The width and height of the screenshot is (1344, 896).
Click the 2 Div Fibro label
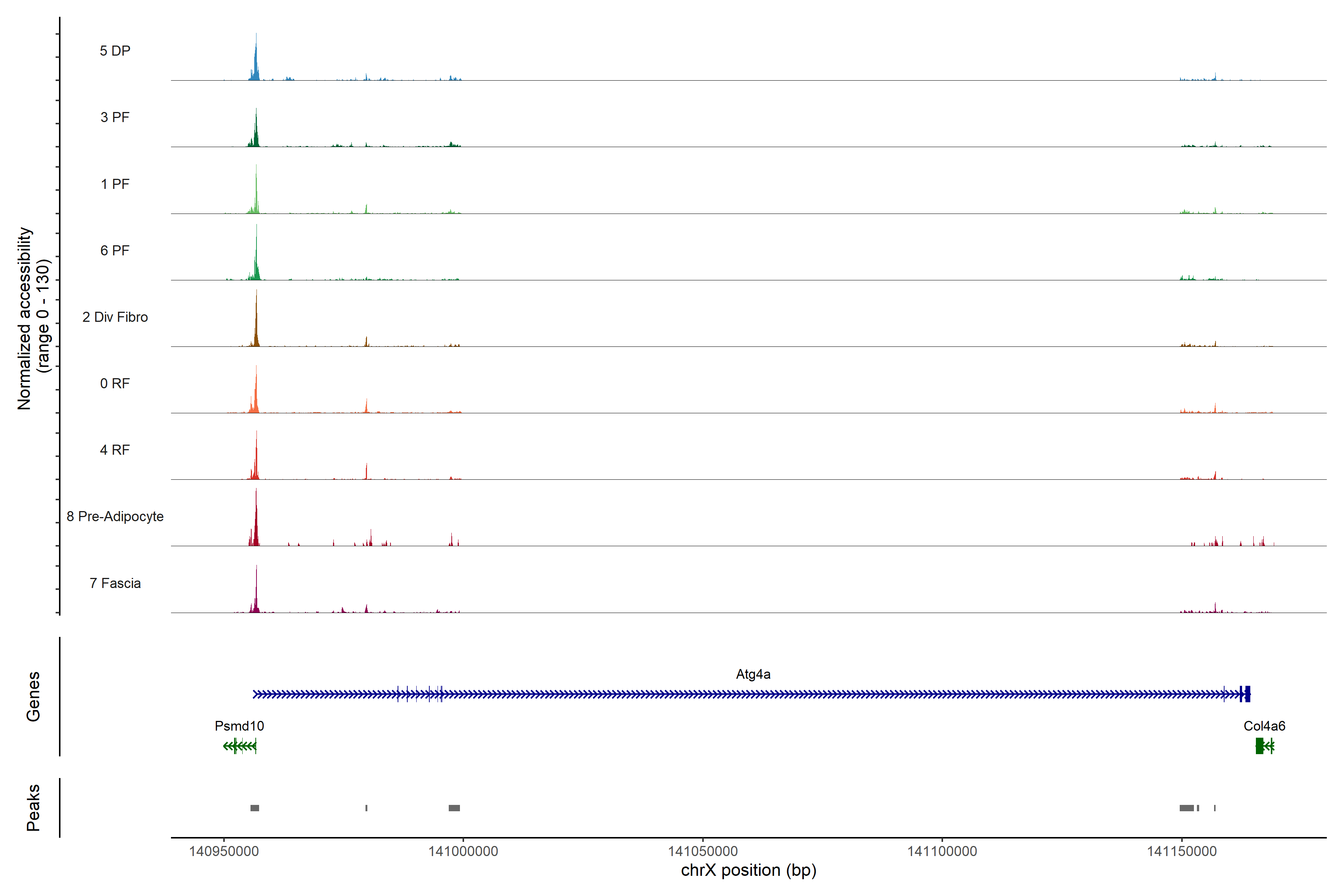(x=115, y=317)
